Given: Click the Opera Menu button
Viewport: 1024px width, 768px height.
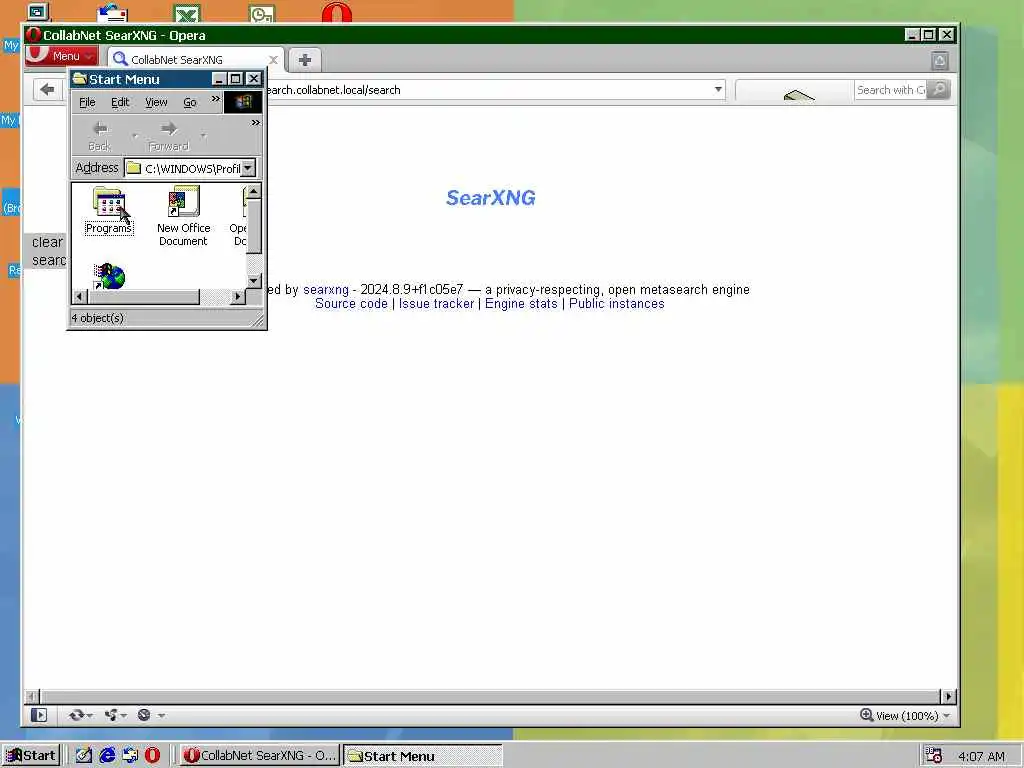Looking at the screenshot, I should [x=61, y=56].
